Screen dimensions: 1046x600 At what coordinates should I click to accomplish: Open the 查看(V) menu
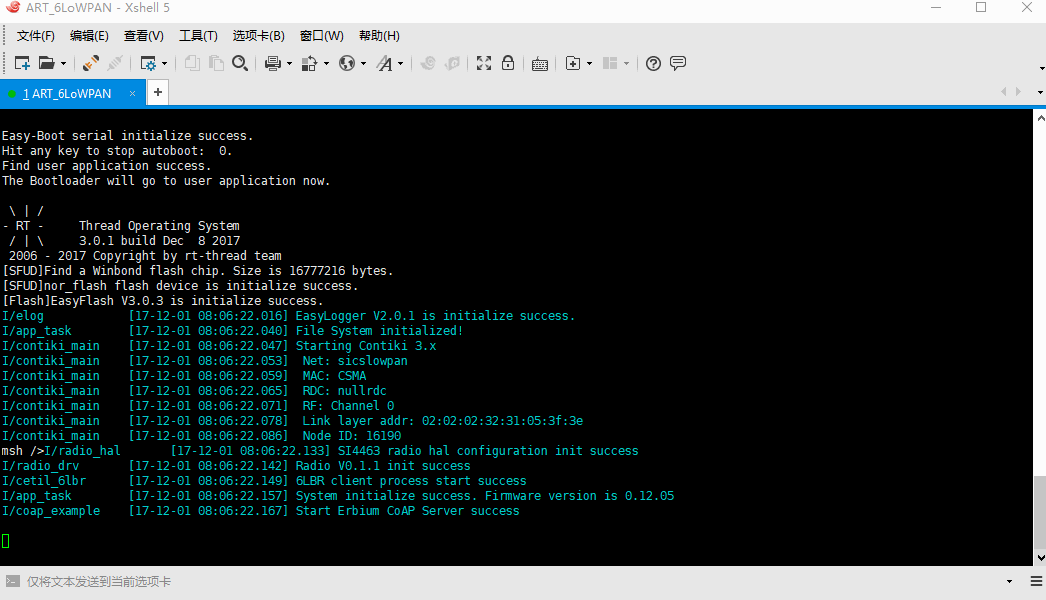click(x=143, y=36)
